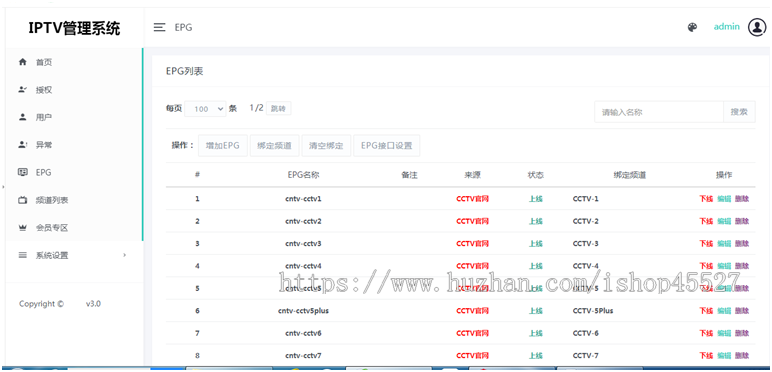Click 下线 for cntv-cctv2 row
The height and width of the screenshot is (372, 772).
[x=706, y=221]
